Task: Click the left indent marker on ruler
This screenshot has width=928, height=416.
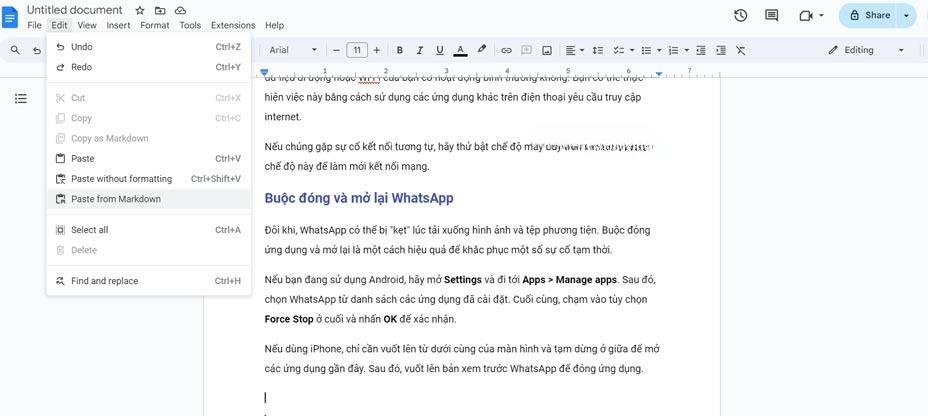Action: 265,73
